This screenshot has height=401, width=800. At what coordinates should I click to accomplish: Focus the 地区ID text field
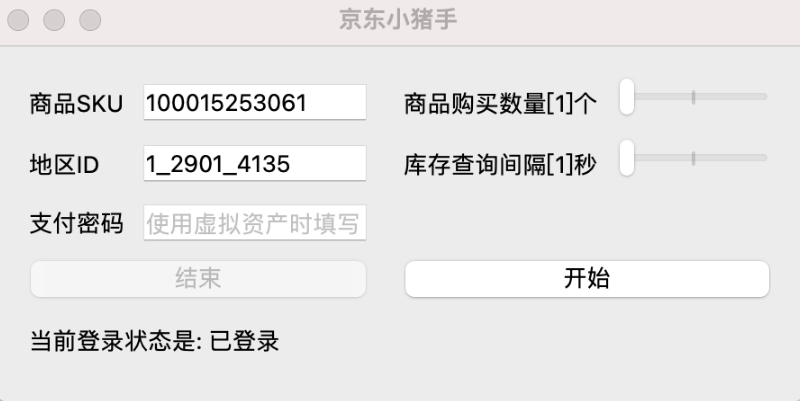[255, 163]
